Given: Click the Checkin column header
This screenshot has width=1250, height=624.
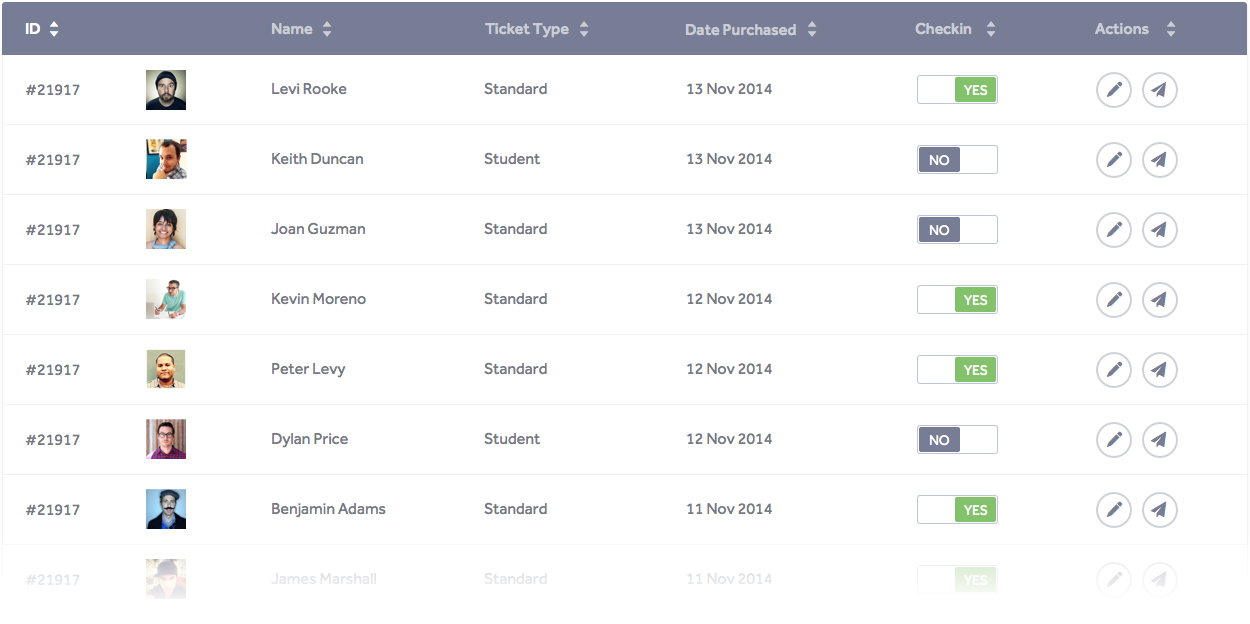Looking at the screenshot, I should (x=943, y=29).
